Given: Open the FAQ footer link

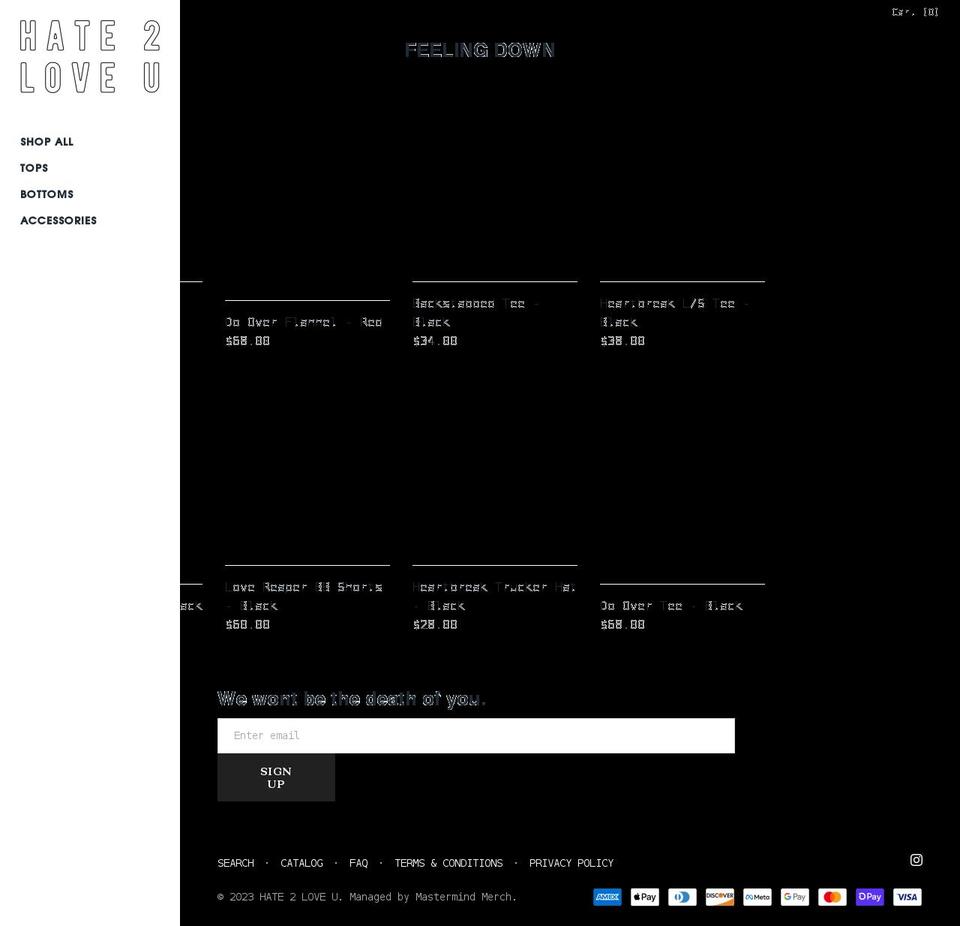Looking at the screenshot, I should pos(359,863).
